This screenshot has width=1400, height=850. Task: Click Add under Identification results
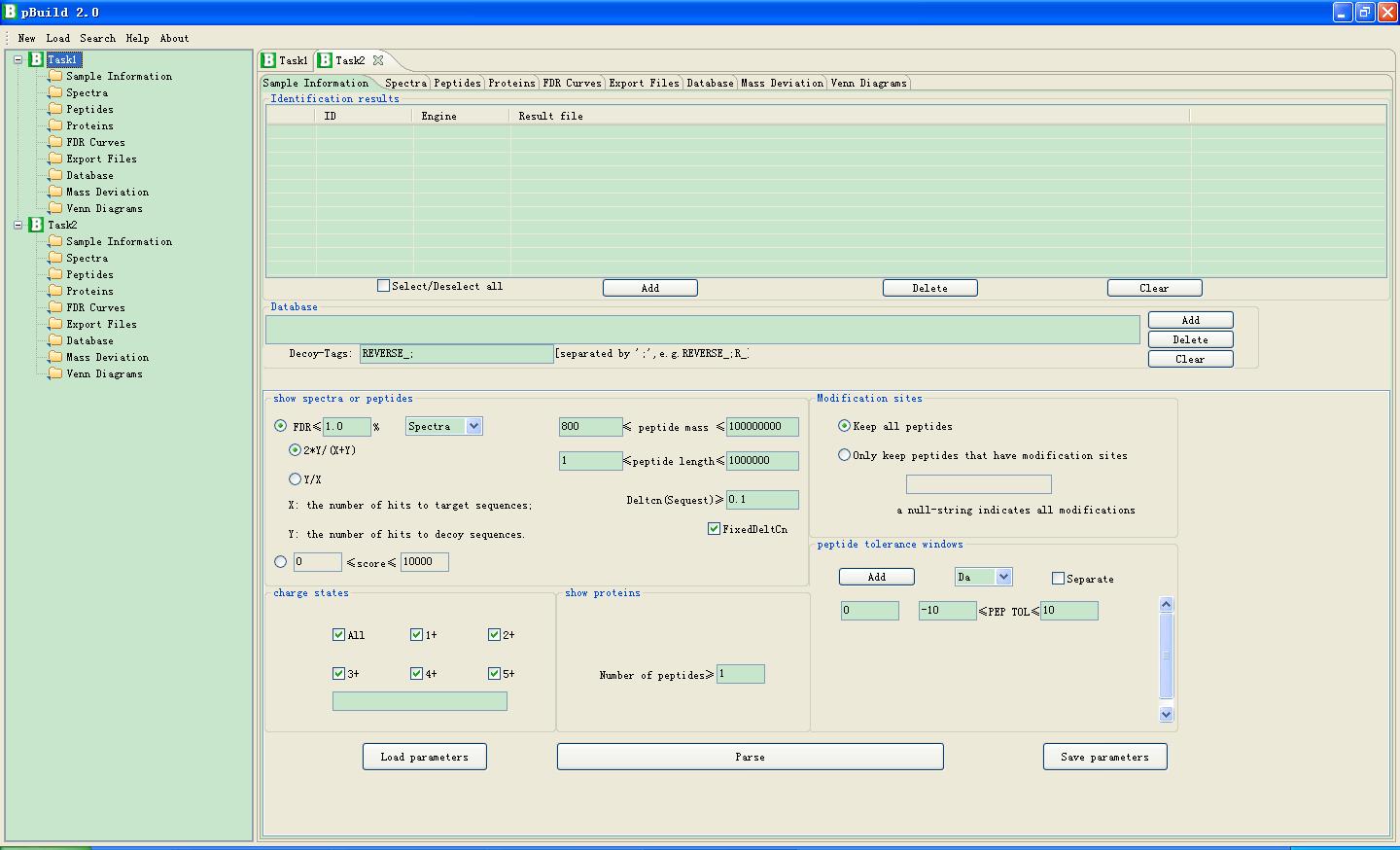pyautogui.click(x=649, y=288)
